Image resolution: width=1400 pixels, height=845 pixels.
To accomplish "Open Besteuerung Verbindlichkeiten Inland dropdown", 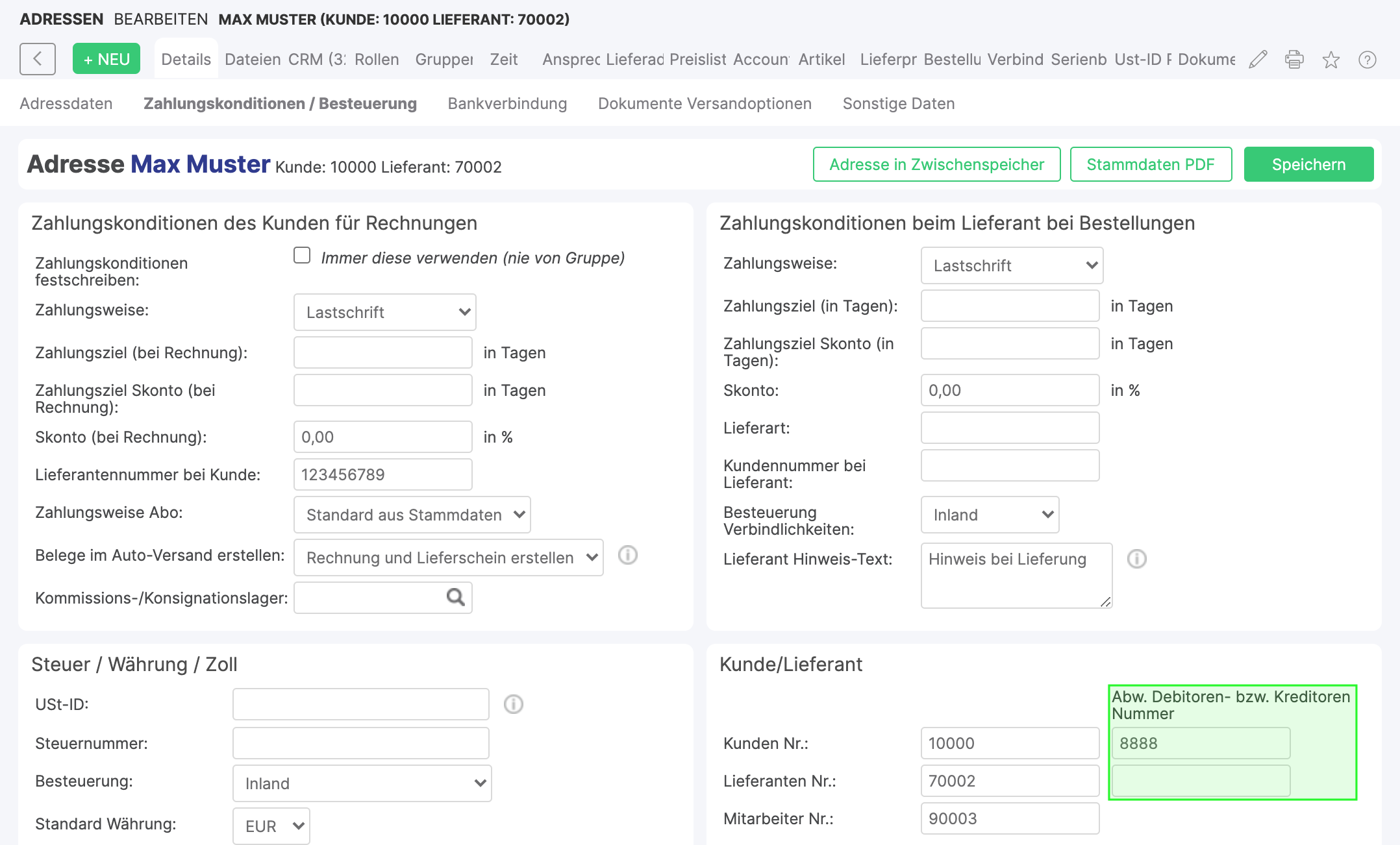I will (x=989, y=515).
